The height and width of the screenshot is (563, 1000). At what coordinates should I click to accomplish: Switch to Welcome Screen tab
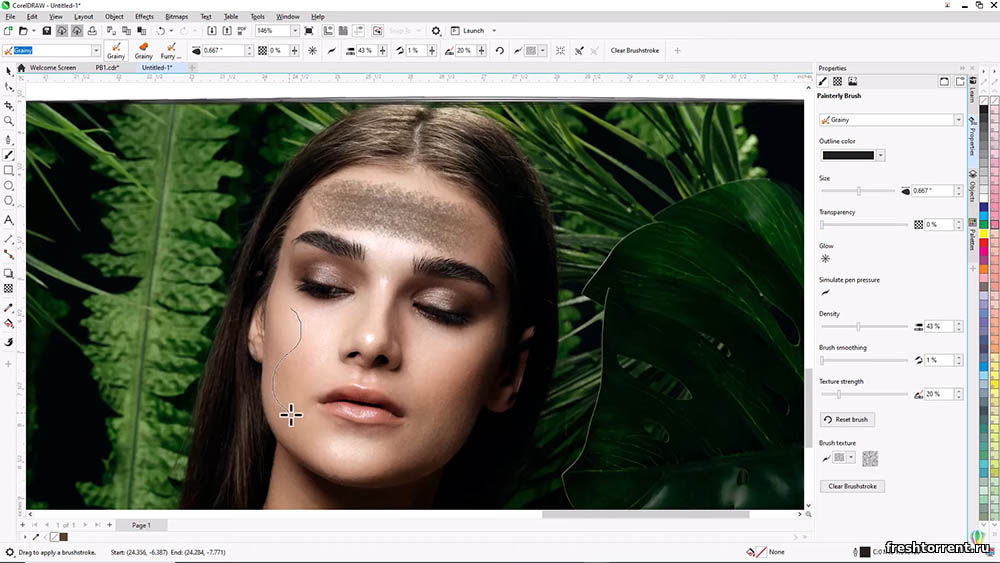53,68
